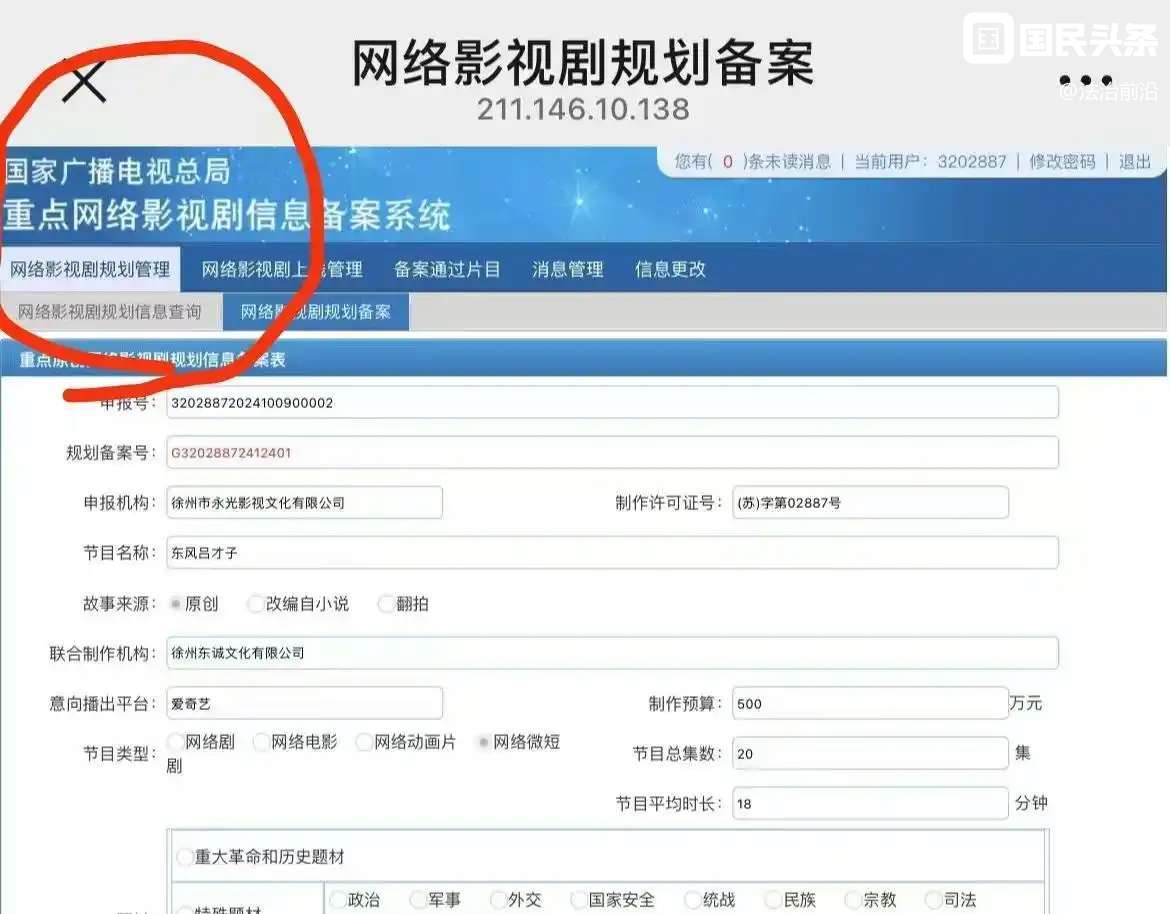
Task: Click the 制作预算 input field
Action: pyautogui.click(x=869, y=703)
